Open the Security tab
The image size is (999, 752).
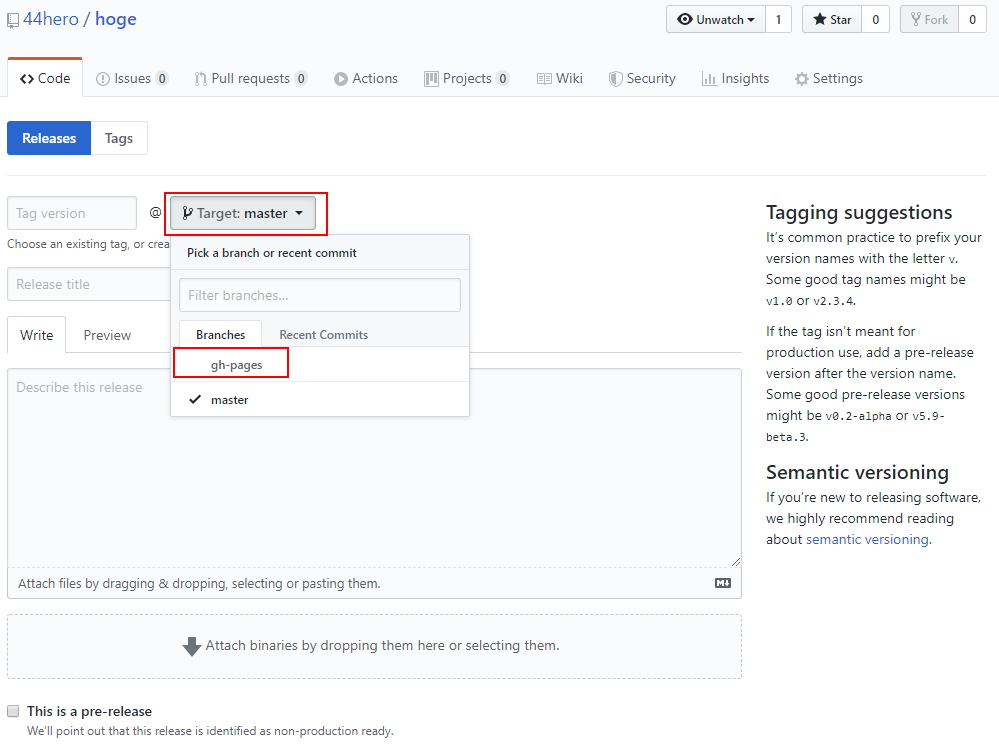(642, 78)
